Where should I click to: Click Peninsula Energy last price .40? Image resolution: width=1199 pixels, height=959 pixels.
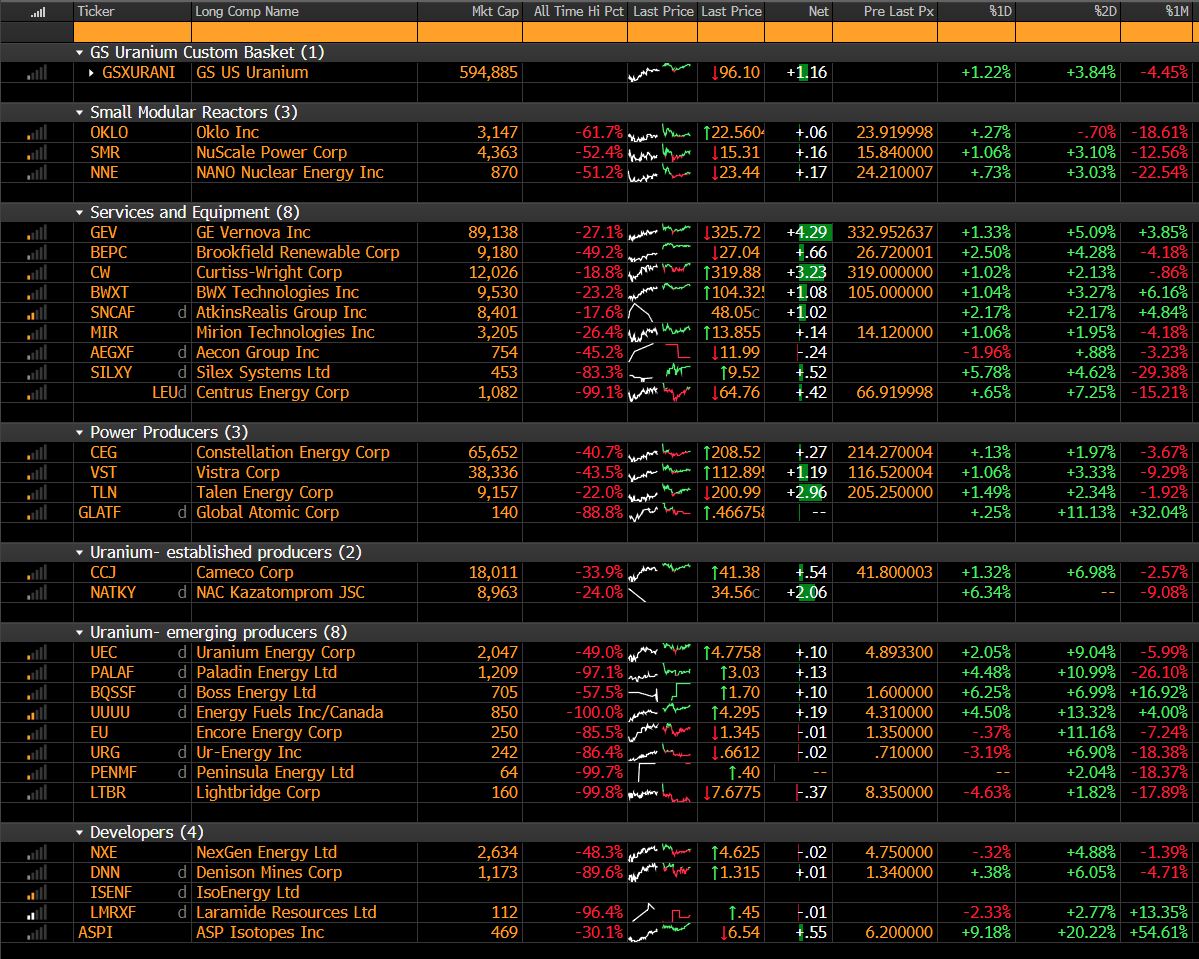(744, 772)
